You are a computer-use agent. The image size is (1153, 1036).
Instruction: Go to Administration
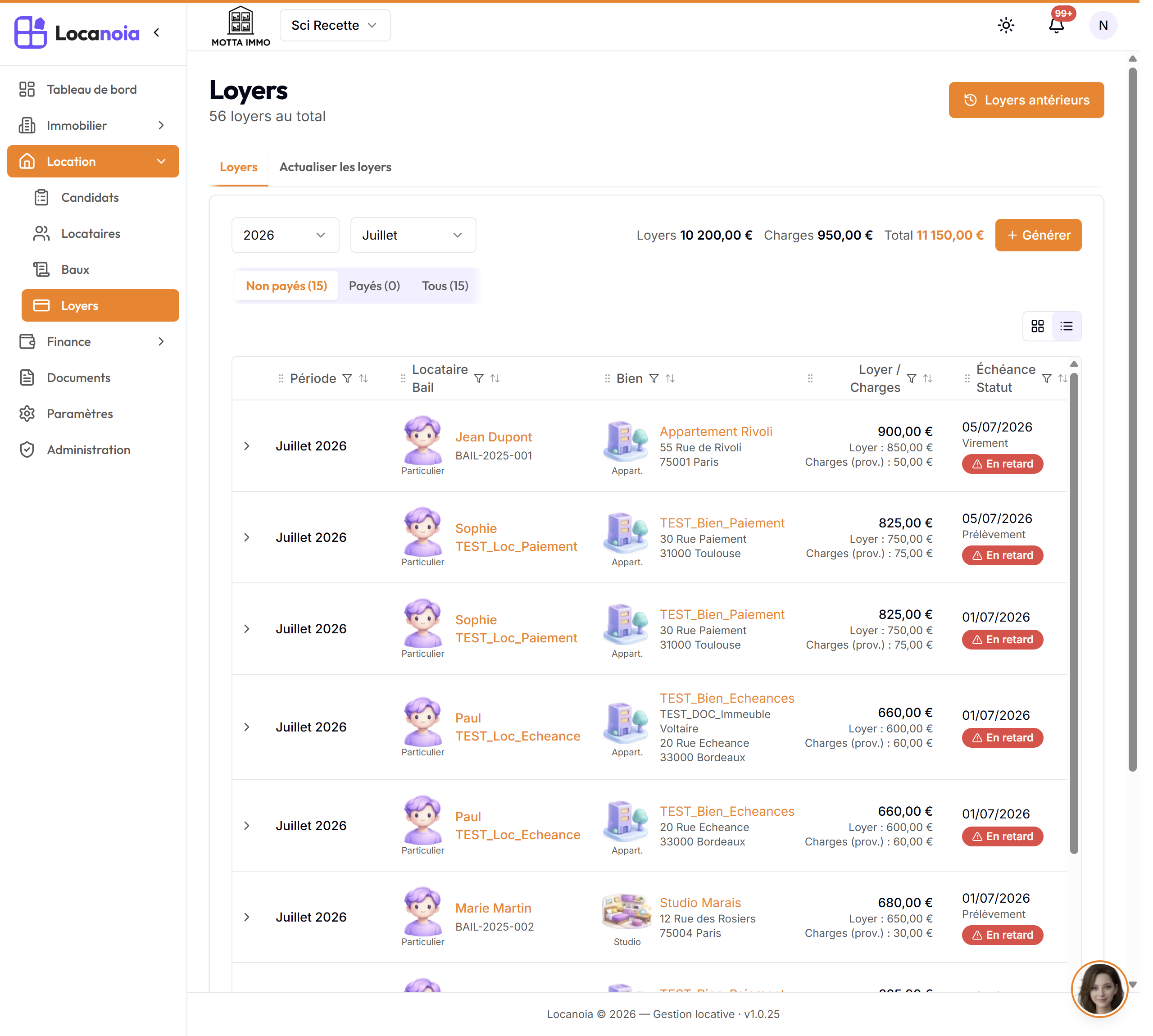point(92,450)
